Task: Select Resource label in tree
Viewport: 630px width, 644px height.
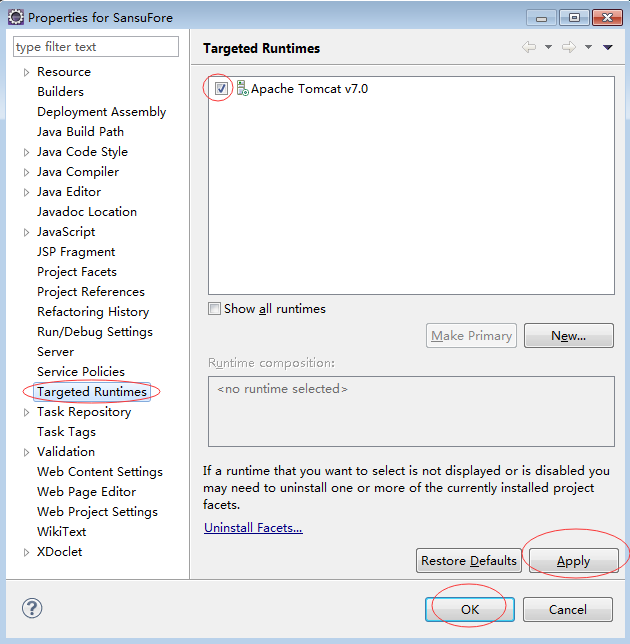Action: [64, 72]
